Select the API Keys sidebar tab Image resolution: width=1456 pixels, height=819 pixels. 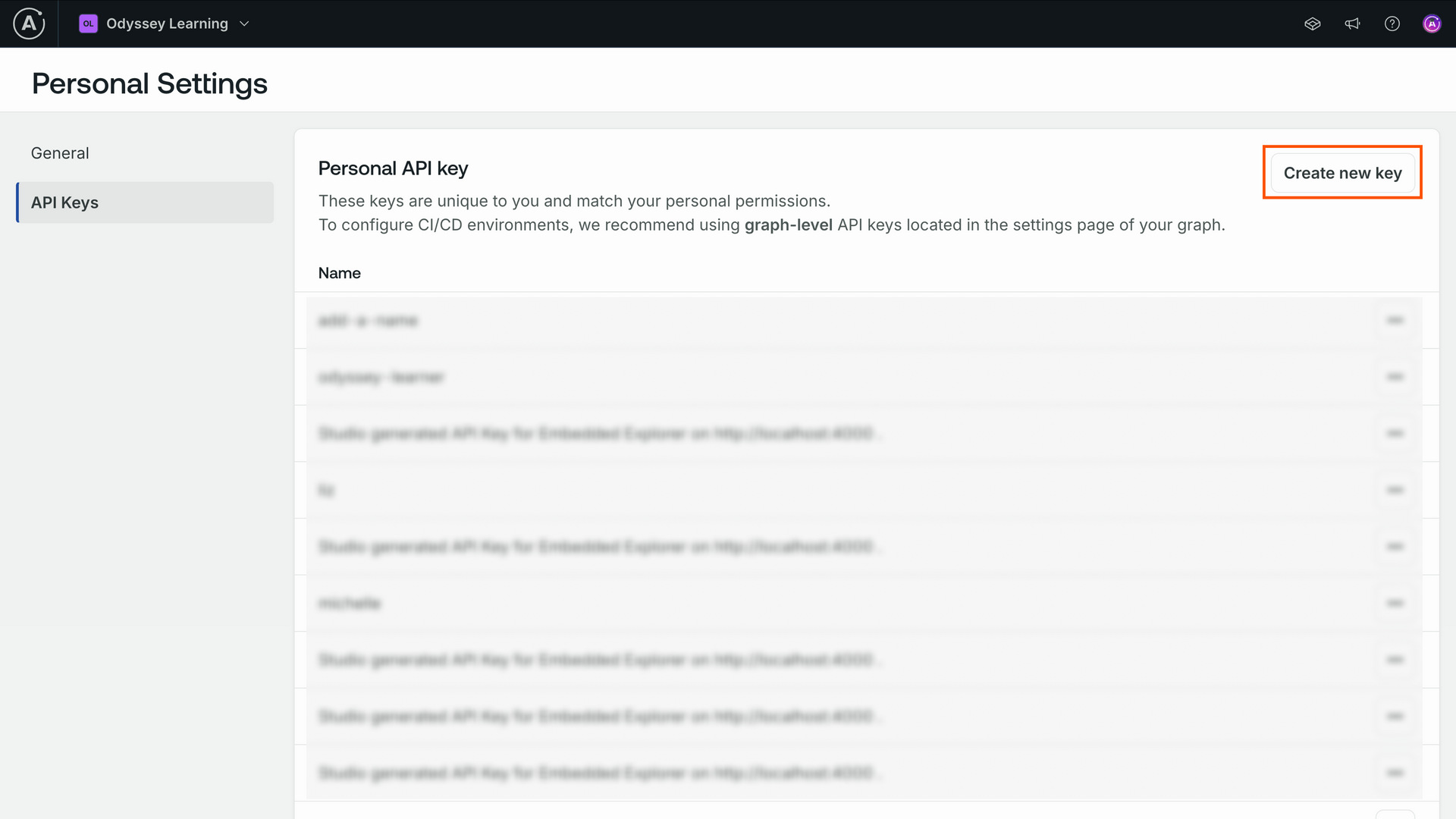point(145,202)
